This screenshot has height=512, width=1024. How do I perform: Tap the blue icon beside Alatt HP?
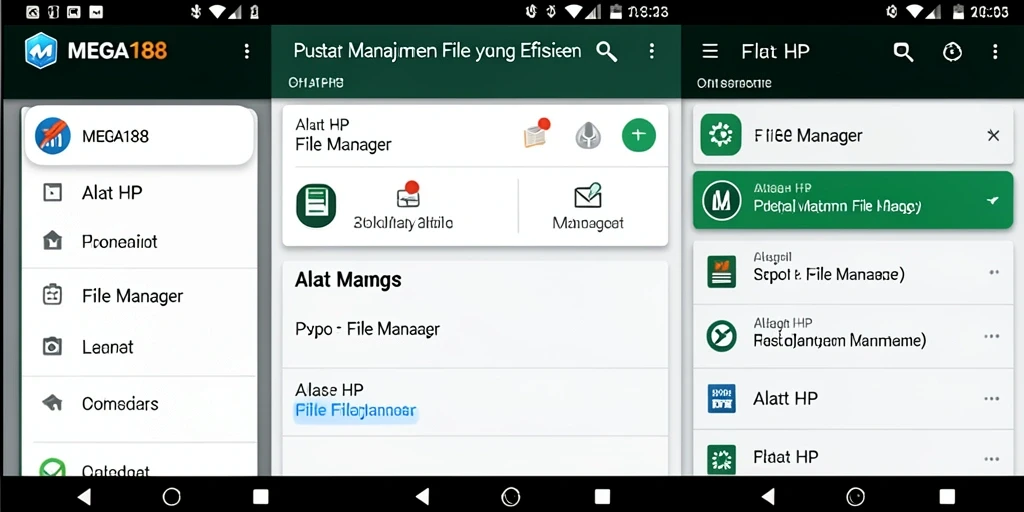coord(722,398)
